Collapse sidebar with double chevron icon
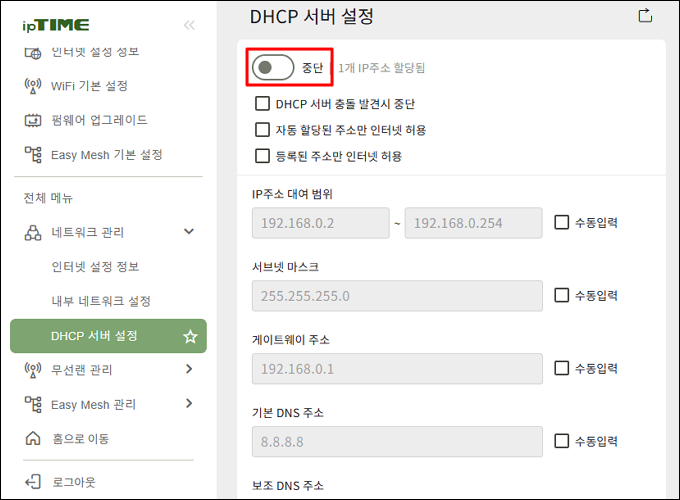The height and width of the screenshot is (500, 680). point(189,25)
